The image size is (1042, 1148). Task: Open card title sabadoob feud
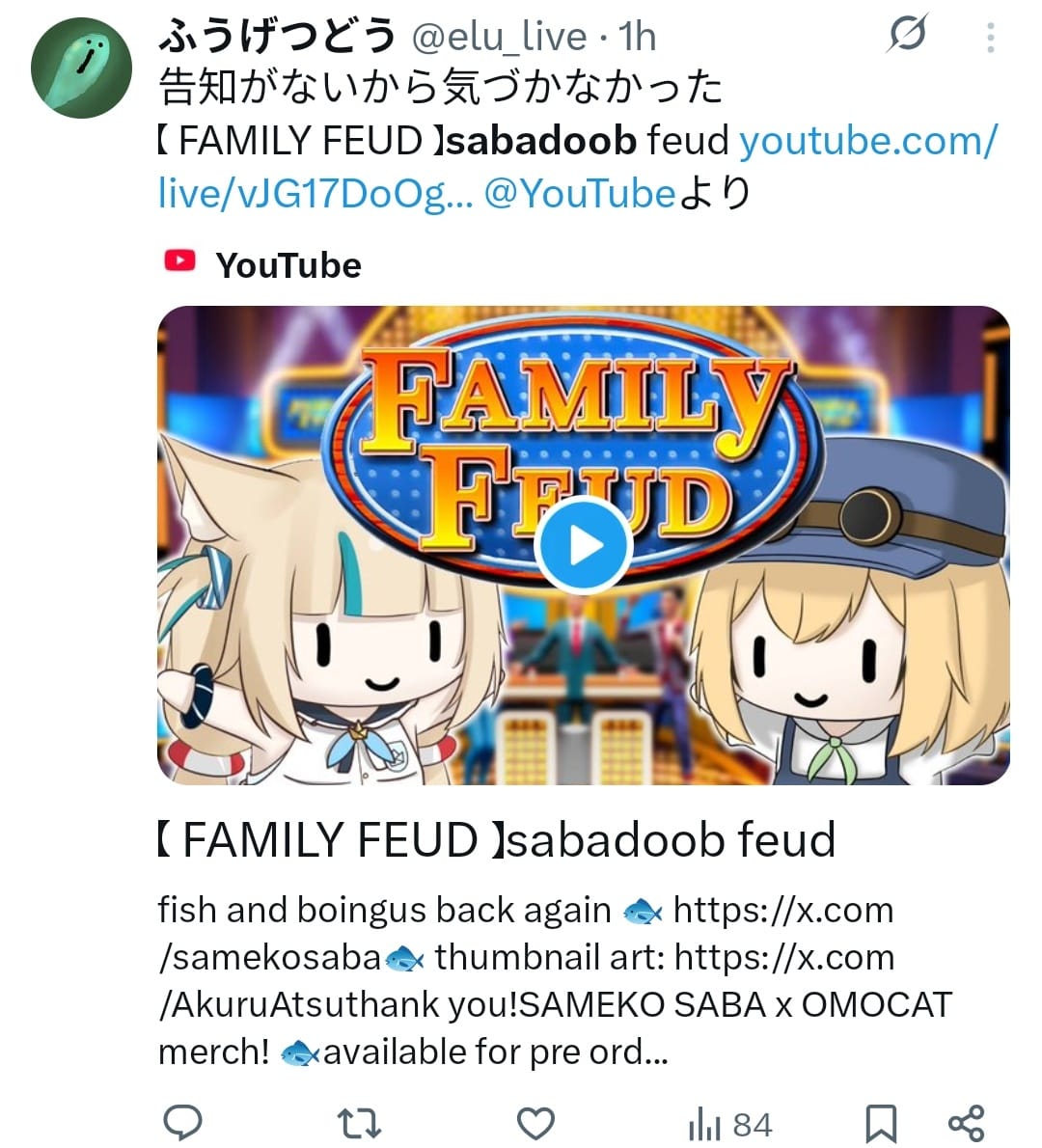497,839
